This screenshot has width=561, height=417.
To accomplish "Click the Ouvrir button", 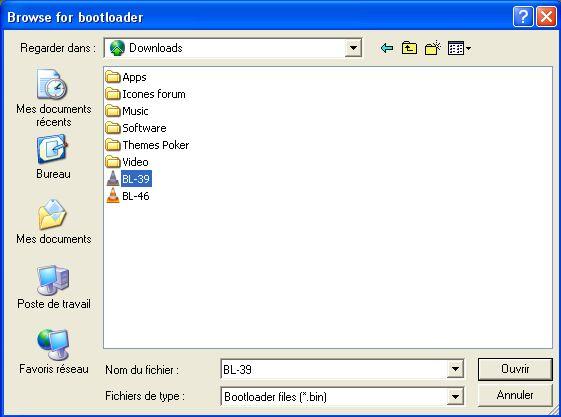I will 515,369.
